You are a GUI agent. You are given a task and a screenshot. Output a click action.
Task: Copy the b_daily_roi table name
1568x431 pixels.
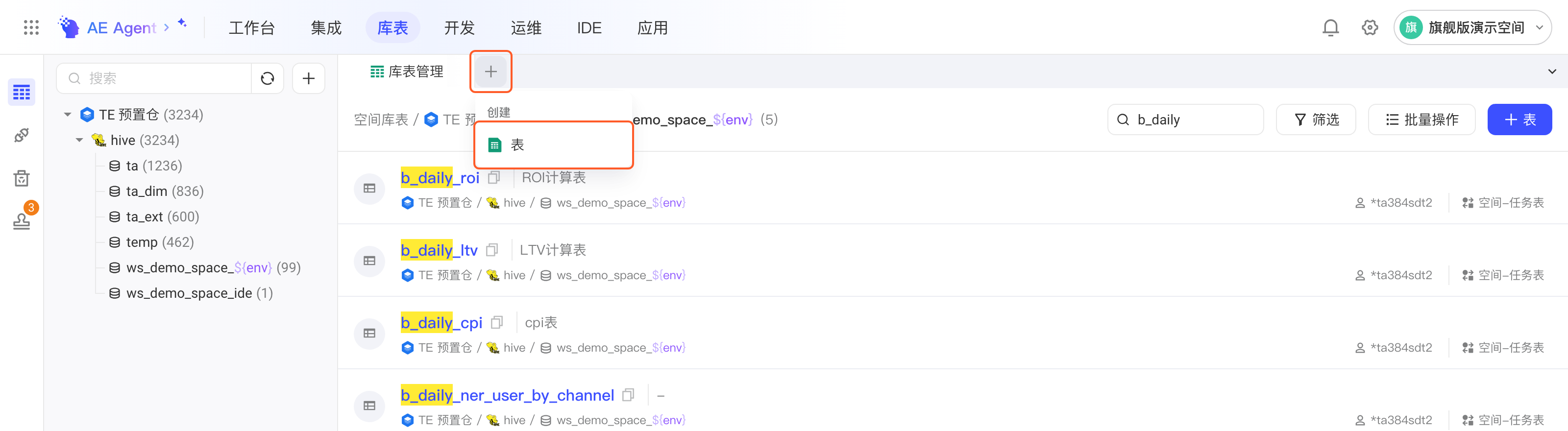(x=493, y=178)
